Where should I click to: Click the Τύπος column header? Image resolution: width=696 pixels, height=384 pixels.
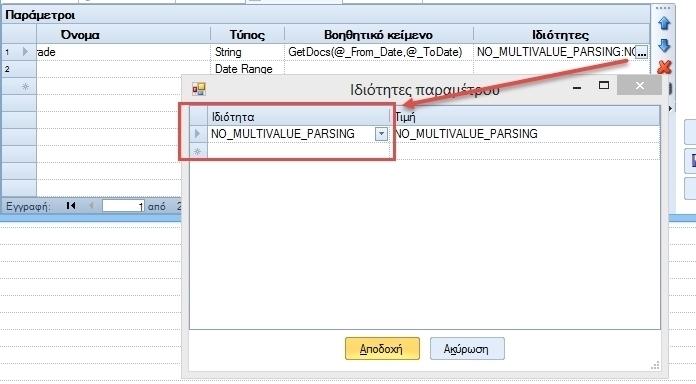pos(247,35)
